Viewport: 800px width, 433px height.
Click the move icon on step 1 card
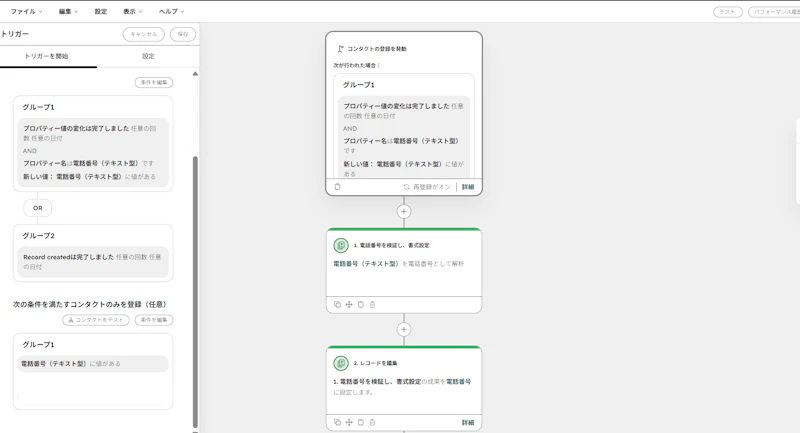point(349,304)
